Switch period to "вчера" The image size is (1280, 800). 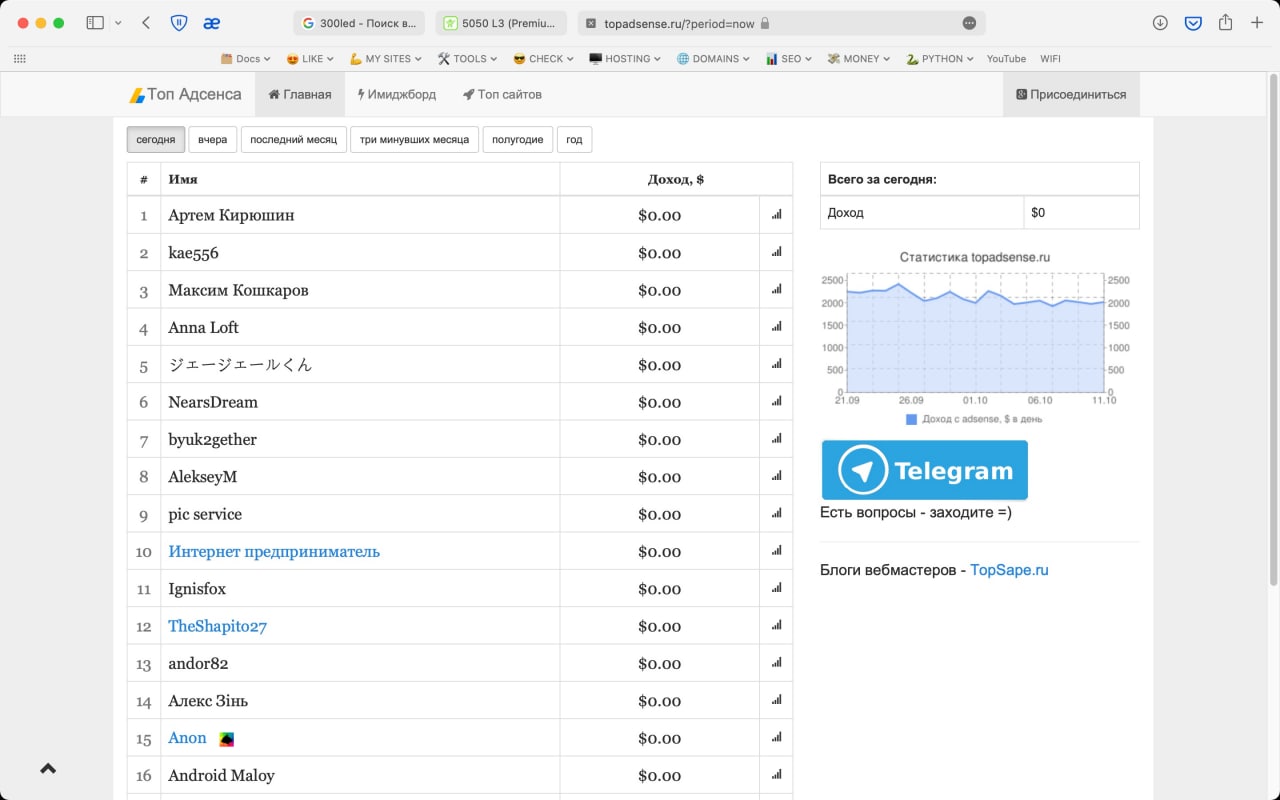coord(212,140)
